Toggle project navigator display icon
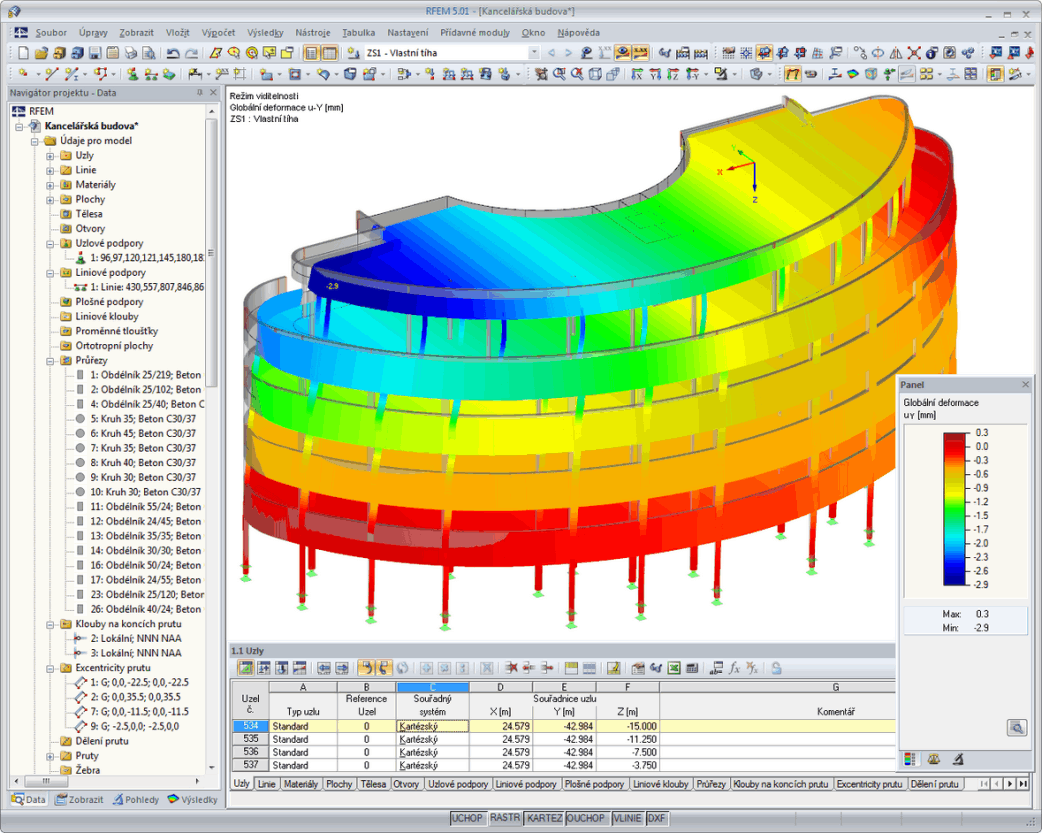Viewport: 1042px width, 833px height. pos(311,53)
